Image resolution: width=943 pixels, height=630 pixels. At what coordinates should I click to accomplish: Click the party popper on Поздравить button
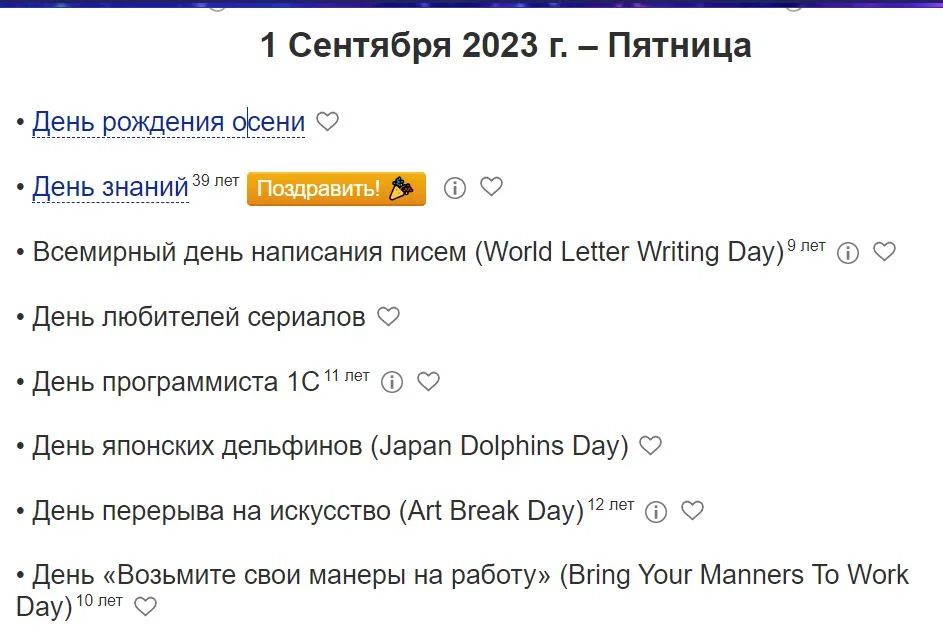(x=401, y=188)
